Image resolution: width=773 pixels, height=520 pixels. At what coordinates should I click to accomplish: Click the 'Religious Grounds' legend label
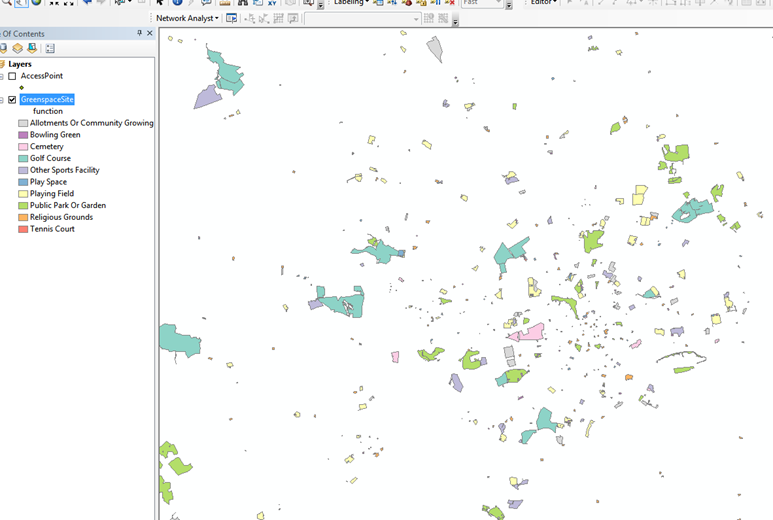pos(61,217)
